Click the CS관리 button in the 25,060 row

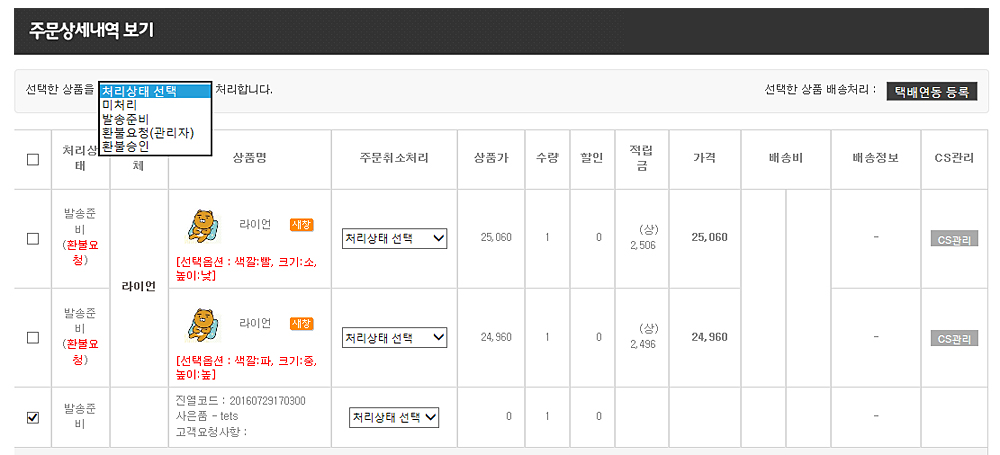click(954, 240)
